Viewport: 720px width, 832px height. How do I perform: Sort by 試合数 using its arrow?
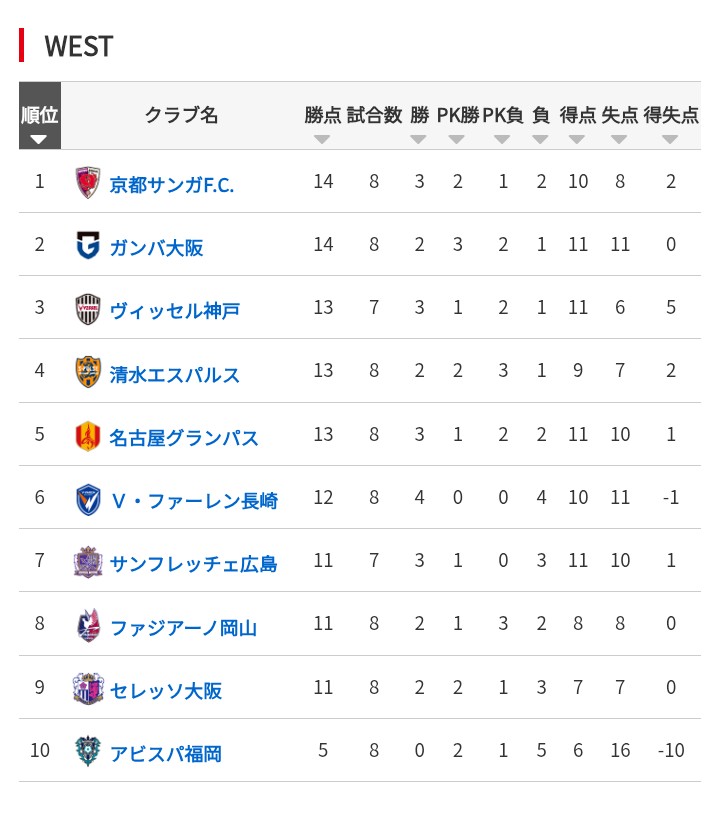tap(374, 139)
